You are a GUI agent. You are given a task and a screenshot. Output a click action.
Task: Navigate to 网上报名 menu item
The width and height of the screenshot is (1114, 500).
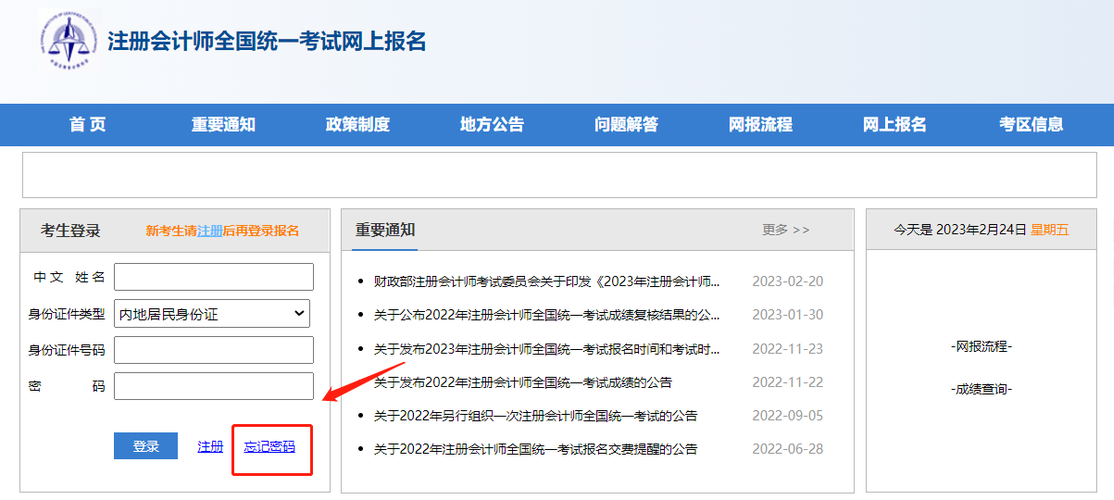pos(894,125)
